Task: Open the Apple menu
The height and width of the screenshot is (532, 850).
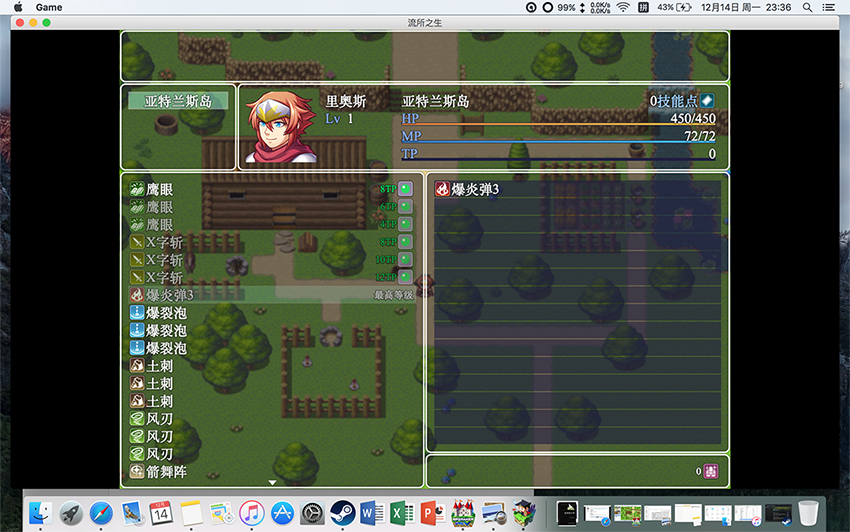Action: (18, 7)
